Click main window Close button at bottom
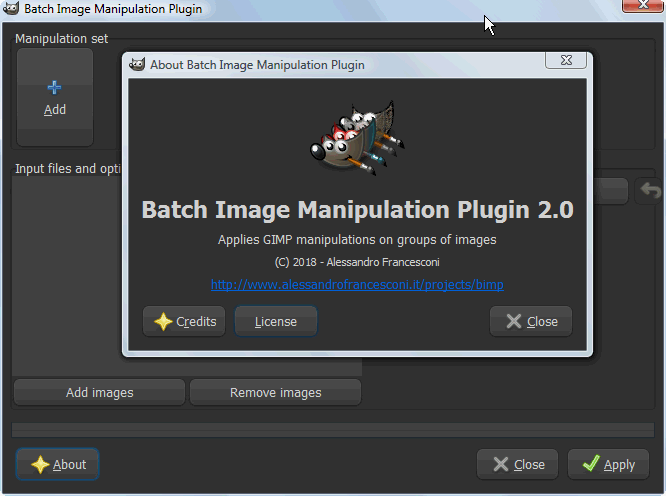Screen dimensions: 666x496 coord(517,464)
